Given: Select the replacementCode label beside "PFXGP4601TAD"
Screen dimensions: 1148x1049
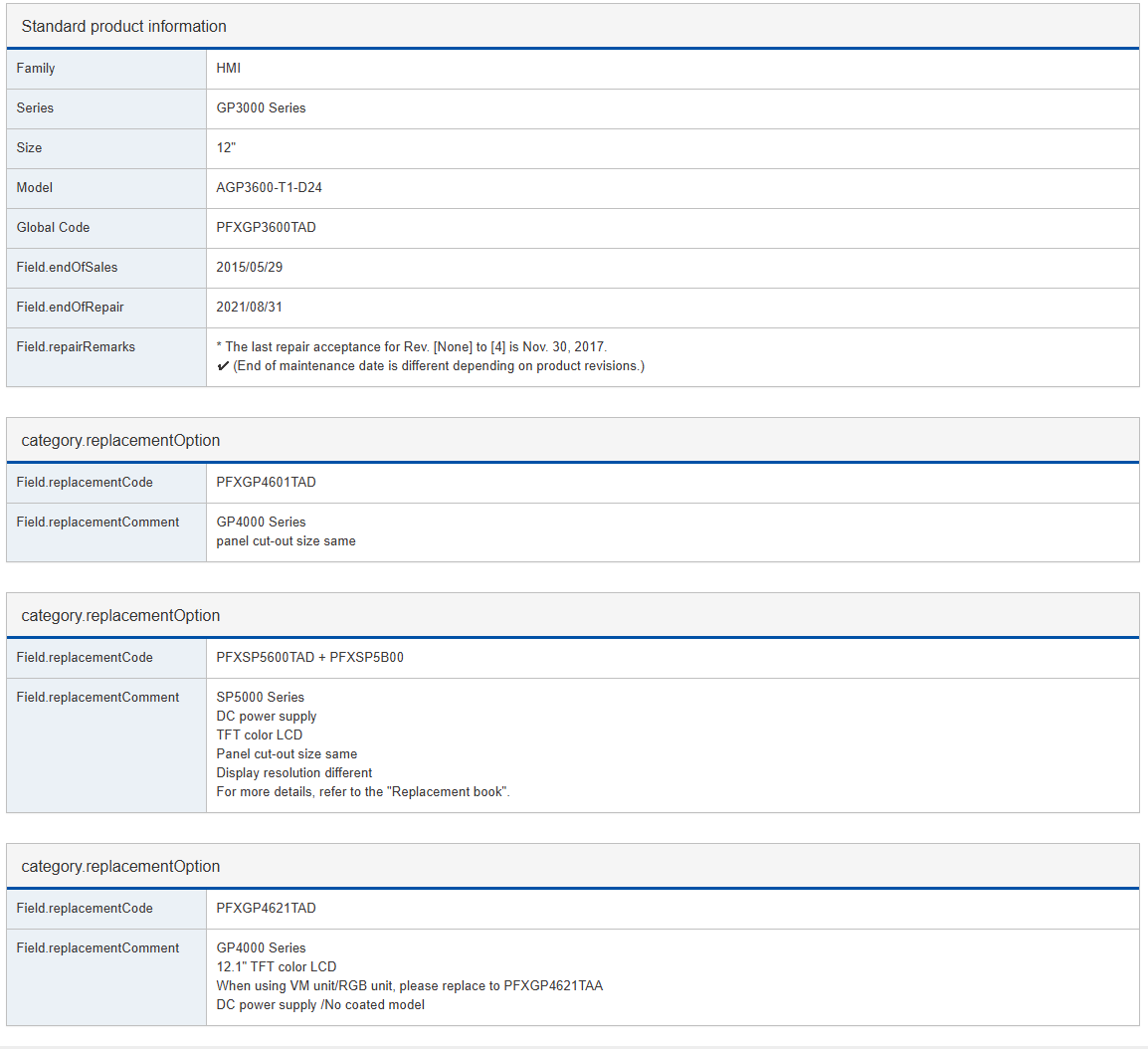Looking at the screenshot, I should [85, 482].
